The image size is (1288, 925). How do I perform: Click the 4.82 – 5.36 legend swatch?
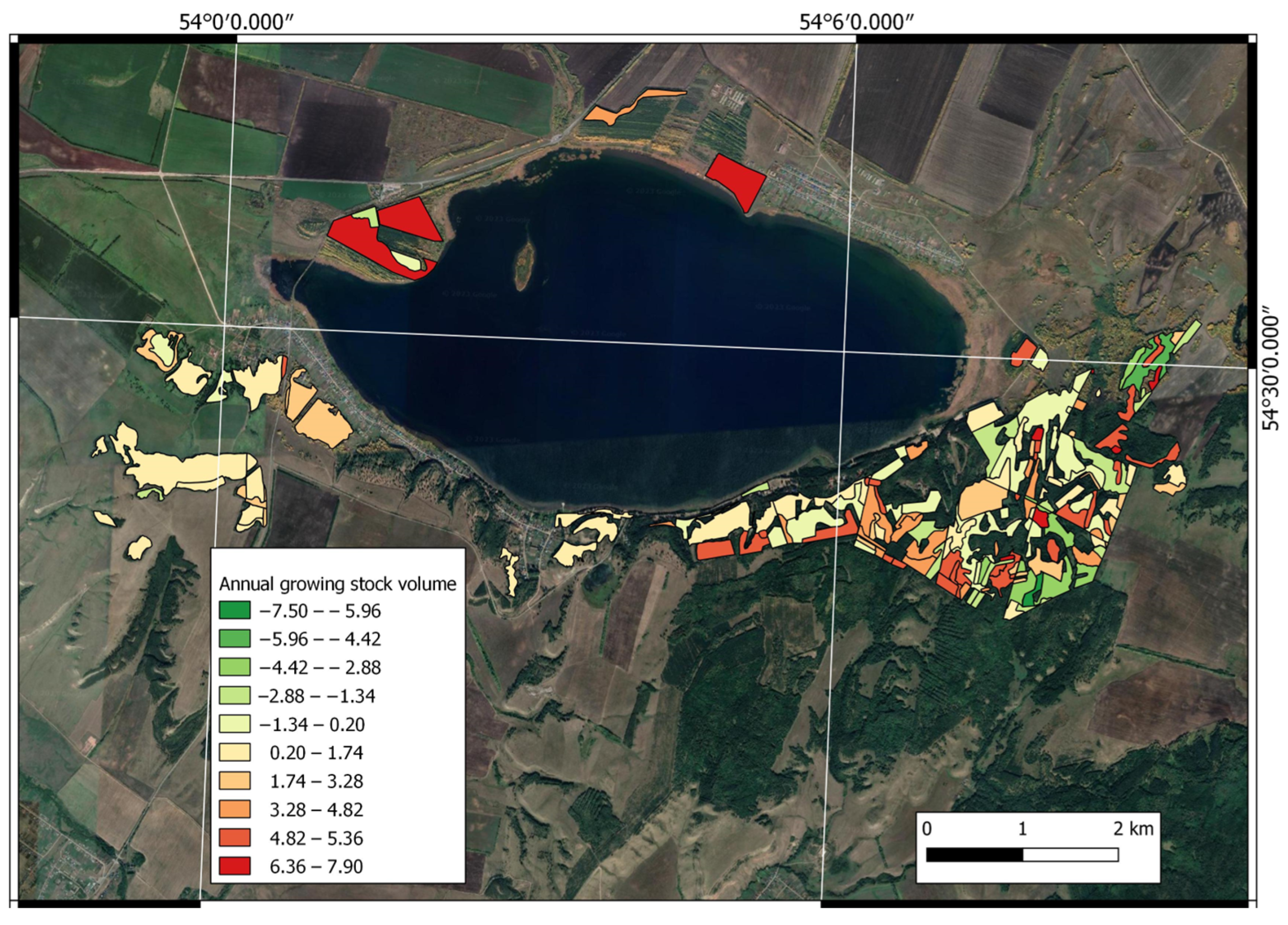235,837
